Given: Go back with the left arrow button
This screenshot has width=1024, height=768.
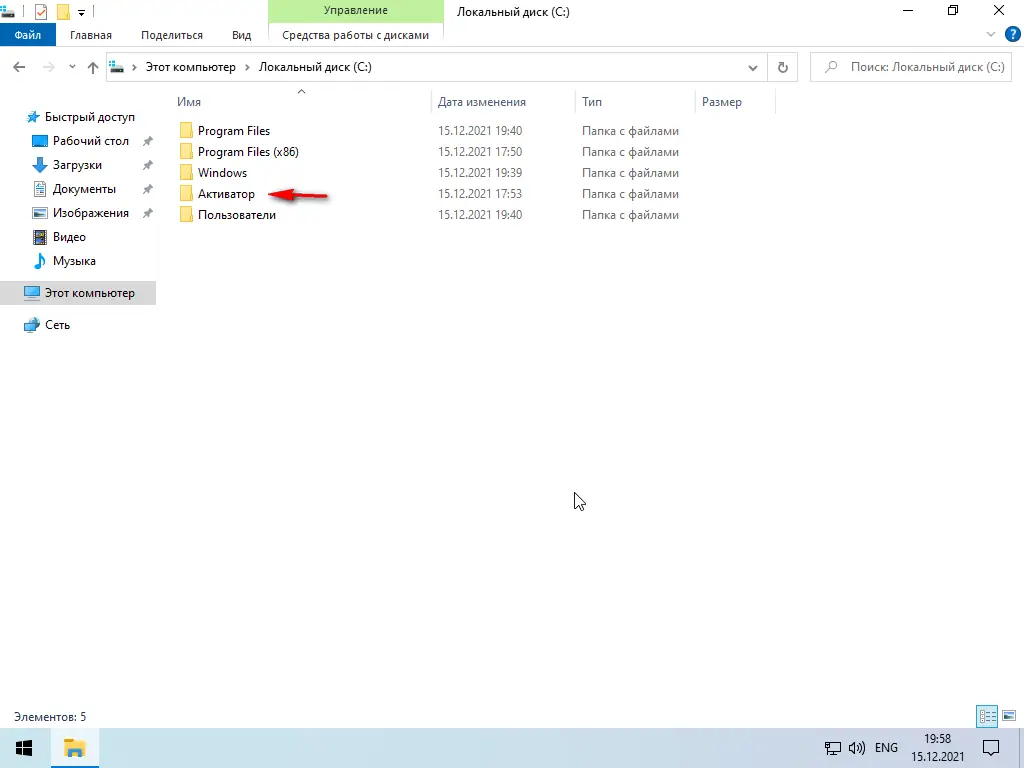Looking at the screenshot, I should (20, 67).
